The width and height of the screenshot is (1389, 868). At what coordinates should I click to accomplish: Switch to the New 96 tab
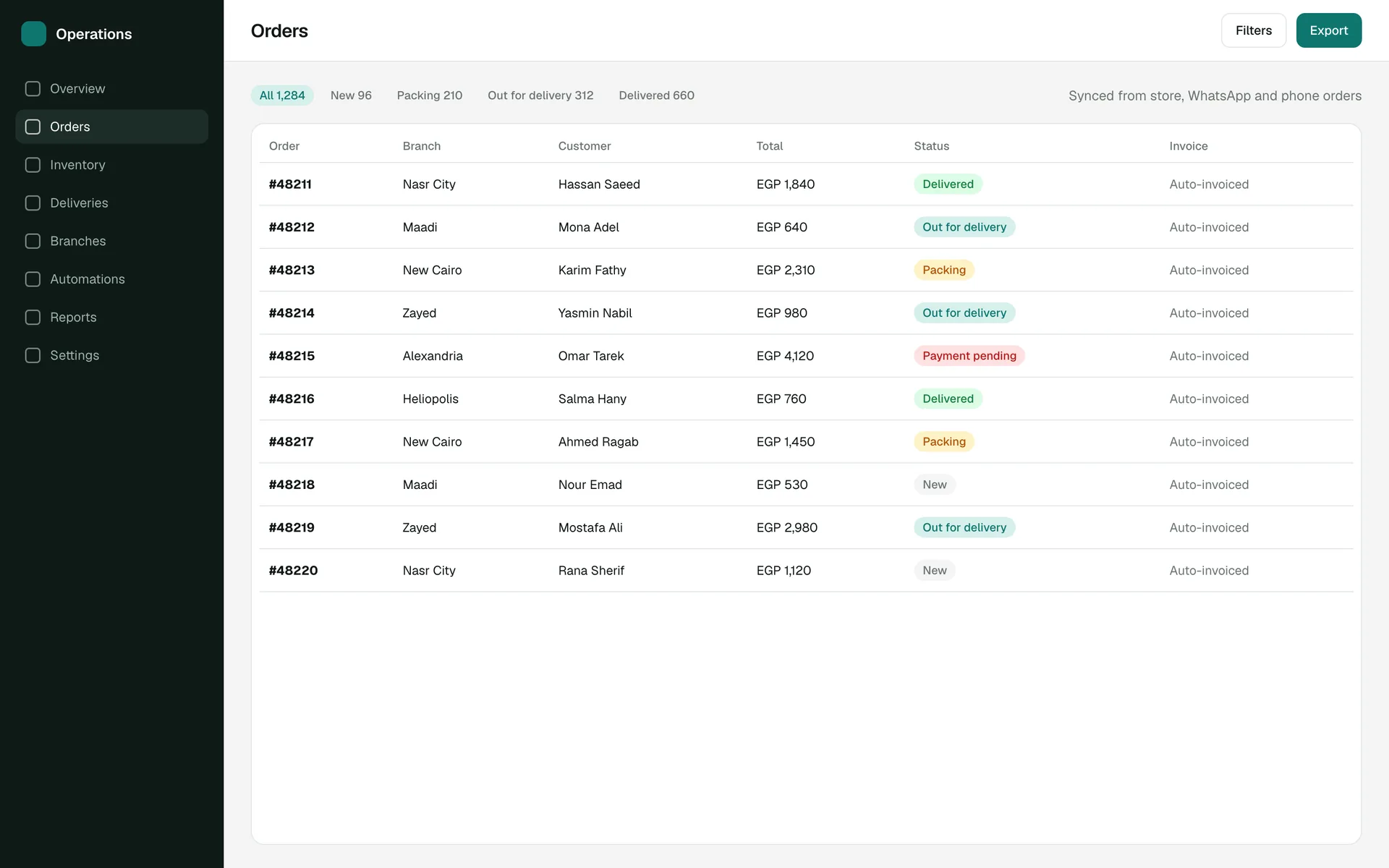(x=351, y=95)
